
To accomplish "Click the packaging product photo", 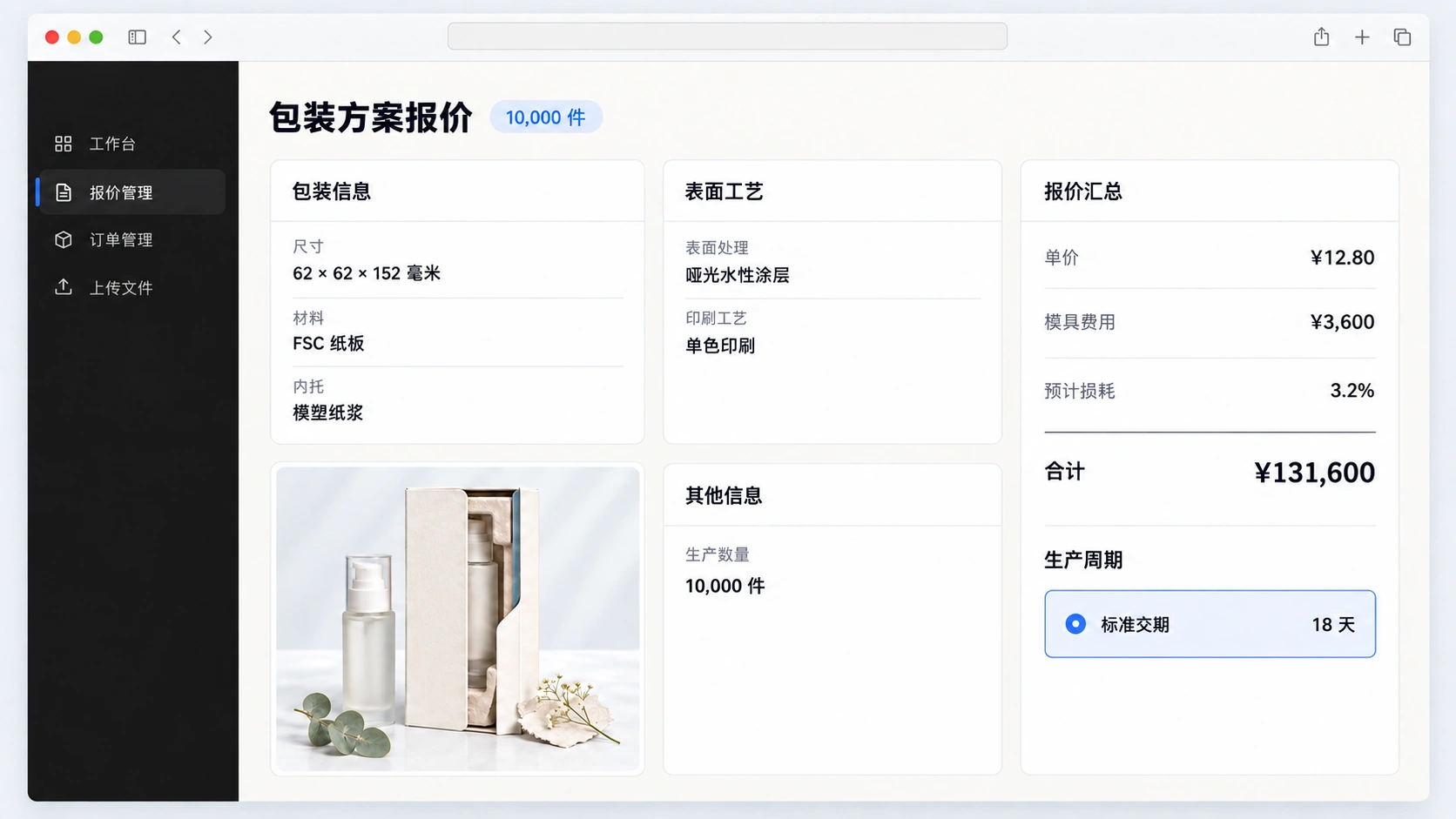I will 457,619.
